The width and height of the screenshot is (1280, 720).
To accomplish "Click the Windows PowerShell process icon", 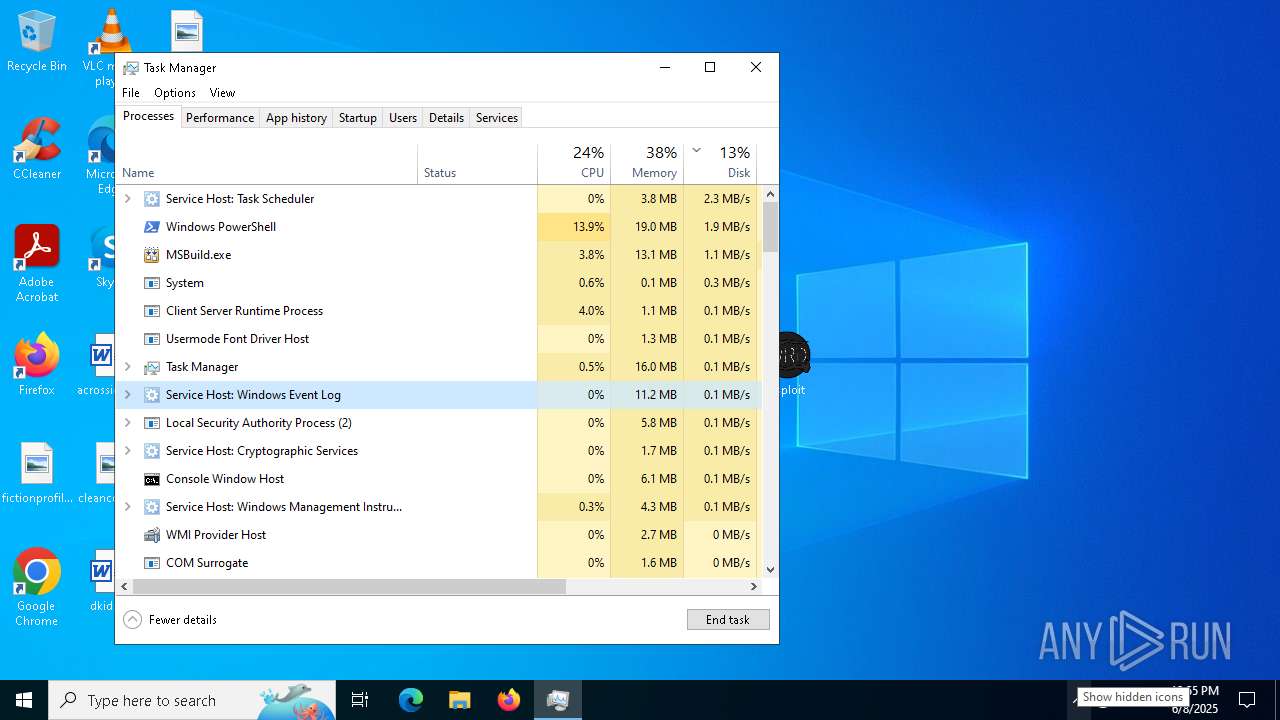I will coord(152,227).
